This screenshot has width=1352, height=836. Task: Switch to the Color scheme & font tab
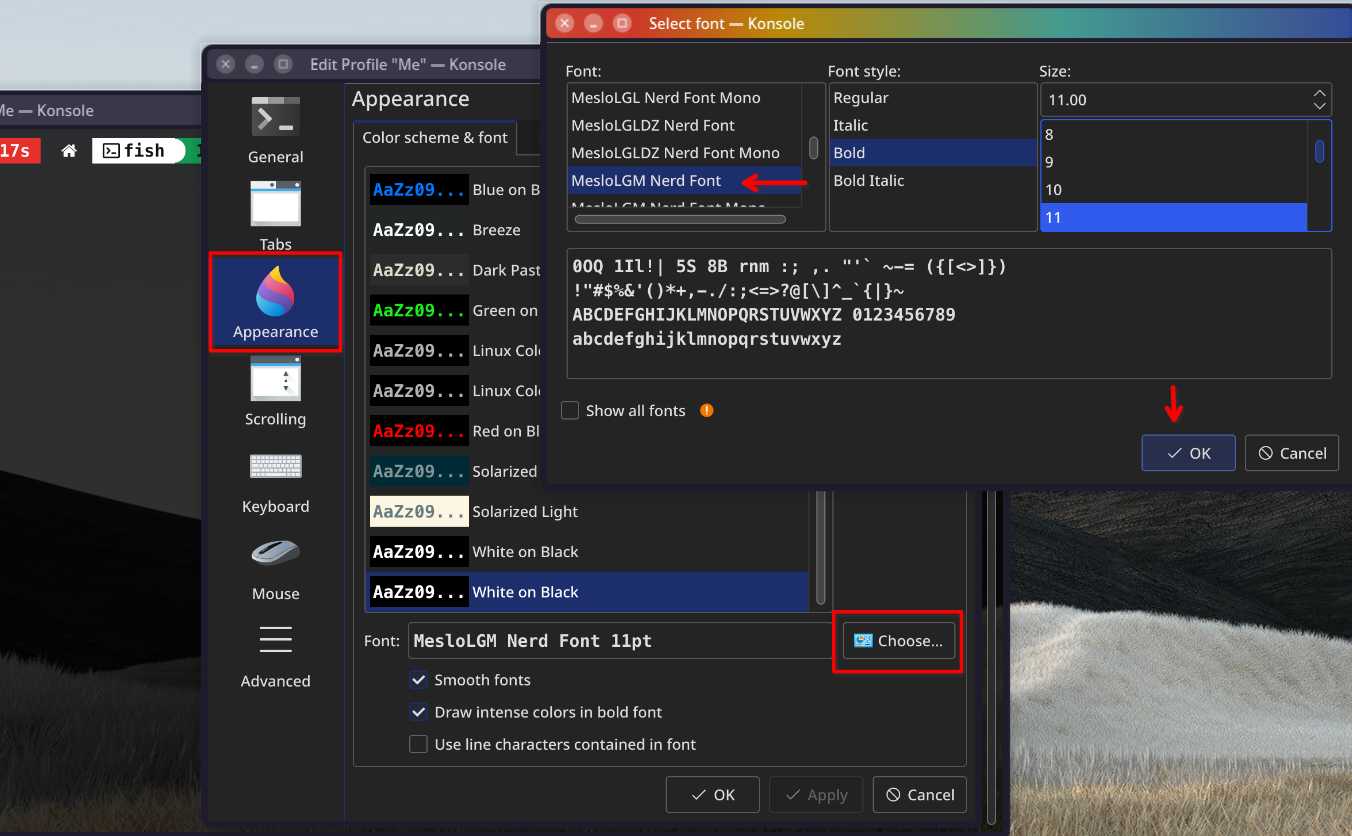tap(435, 138)
